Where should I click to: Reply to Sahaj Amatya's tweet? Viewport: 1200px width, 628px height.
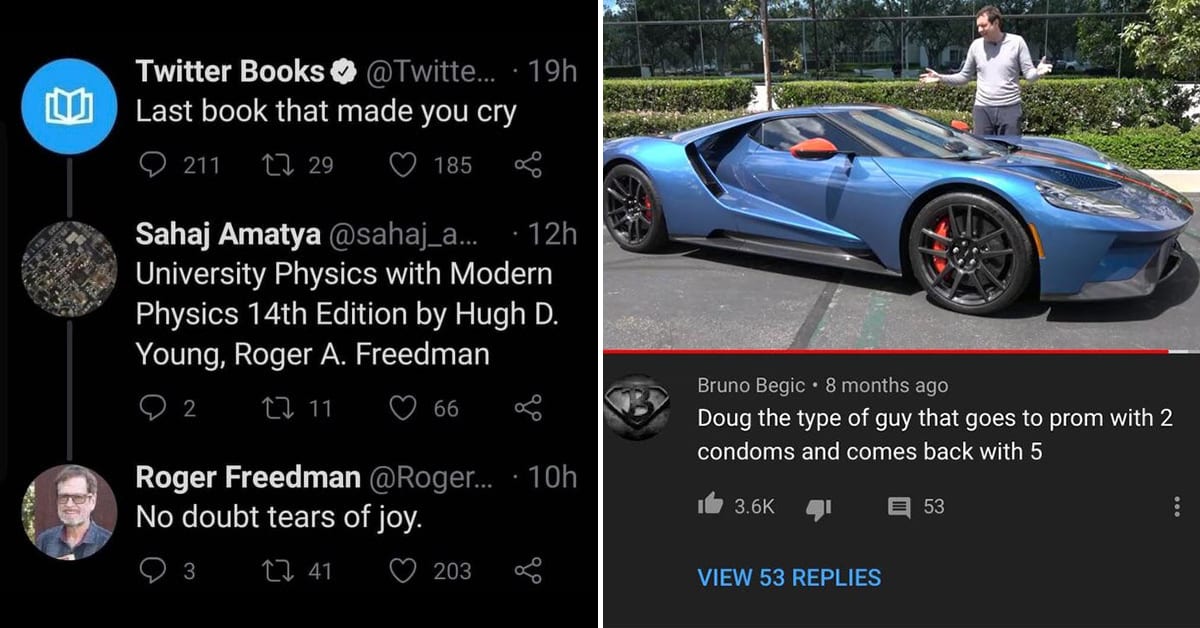tap(152, 407)
